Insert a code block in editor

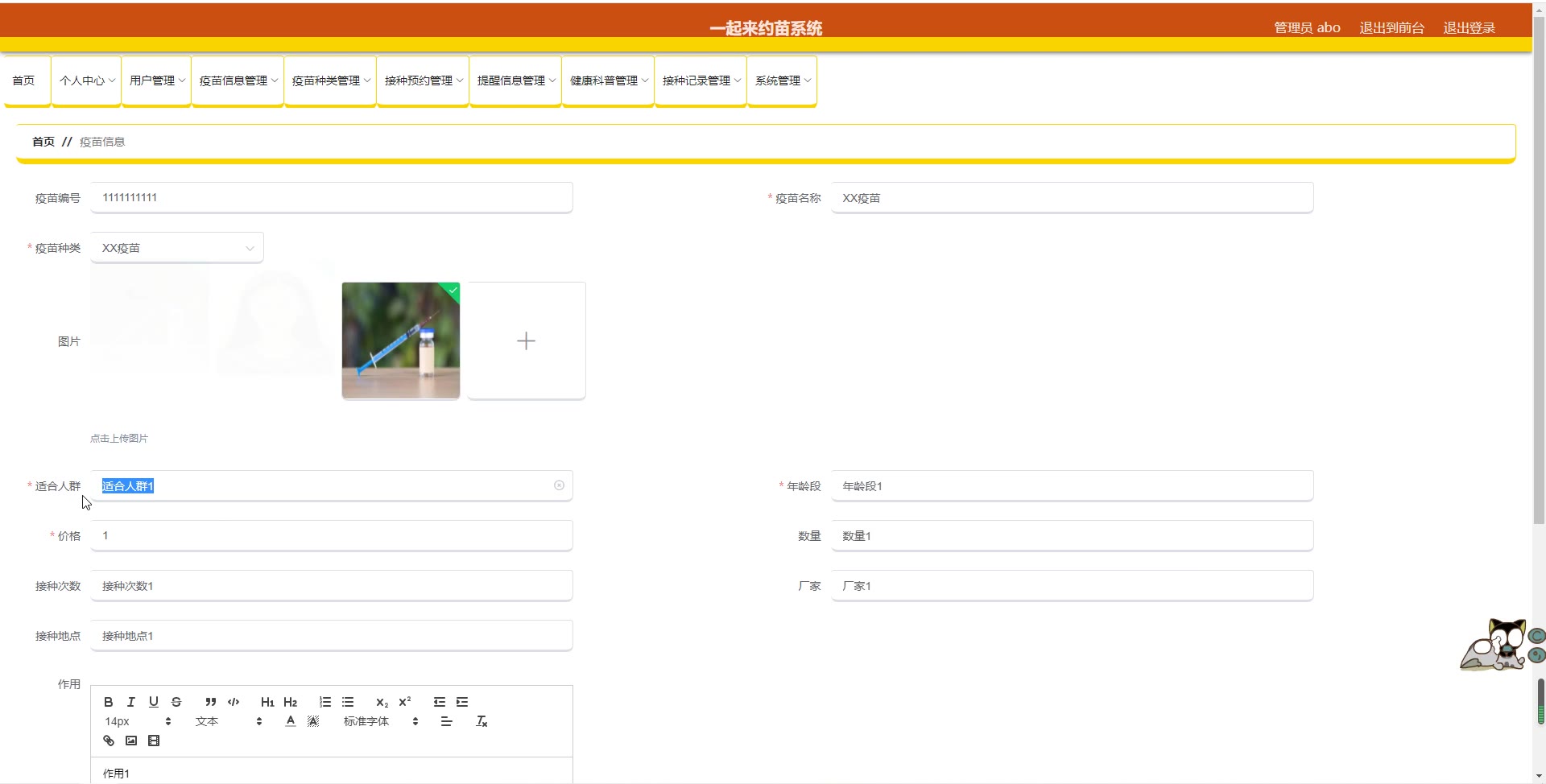click(234, 702)
